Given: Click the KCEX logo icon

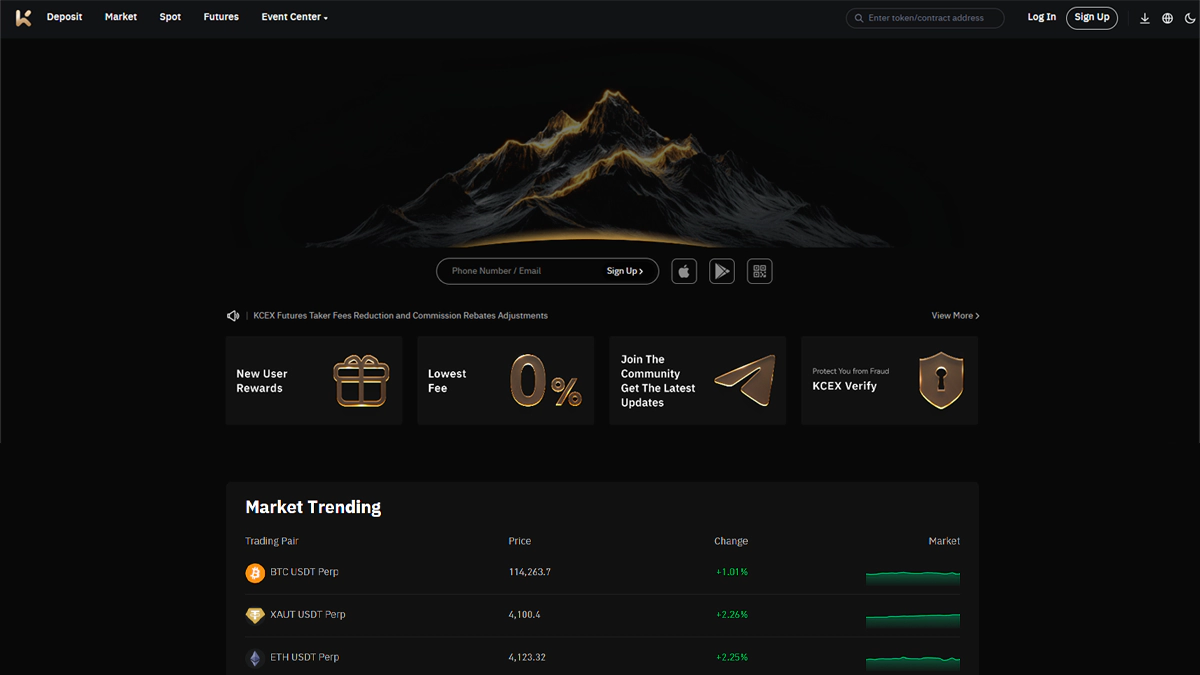Looking at the screenshot, I should [23, 17].
